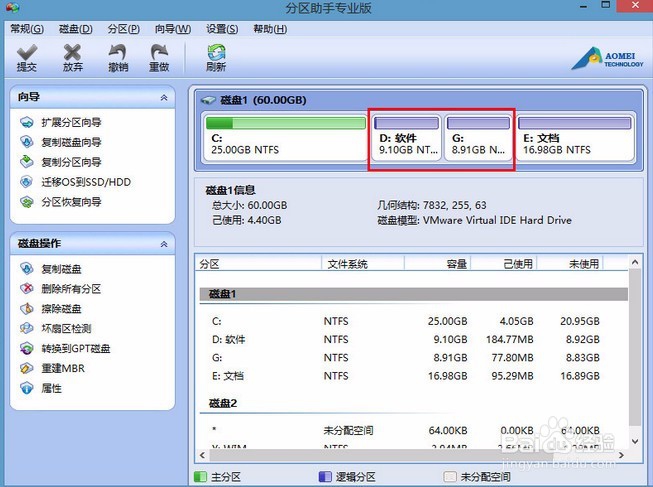This screenshot has width=653, height=487.
Task: Choose 重建MBR operation
Action: pos(63,368)
